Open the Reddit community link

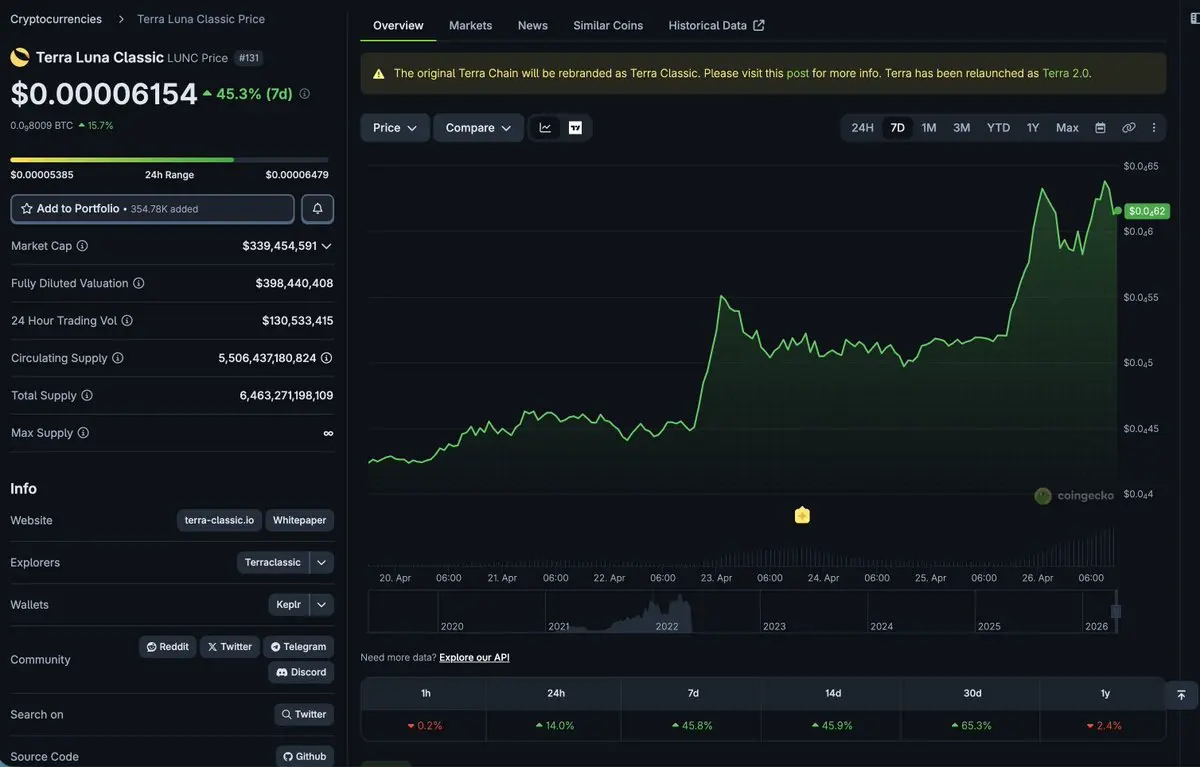tap(168, 647)
